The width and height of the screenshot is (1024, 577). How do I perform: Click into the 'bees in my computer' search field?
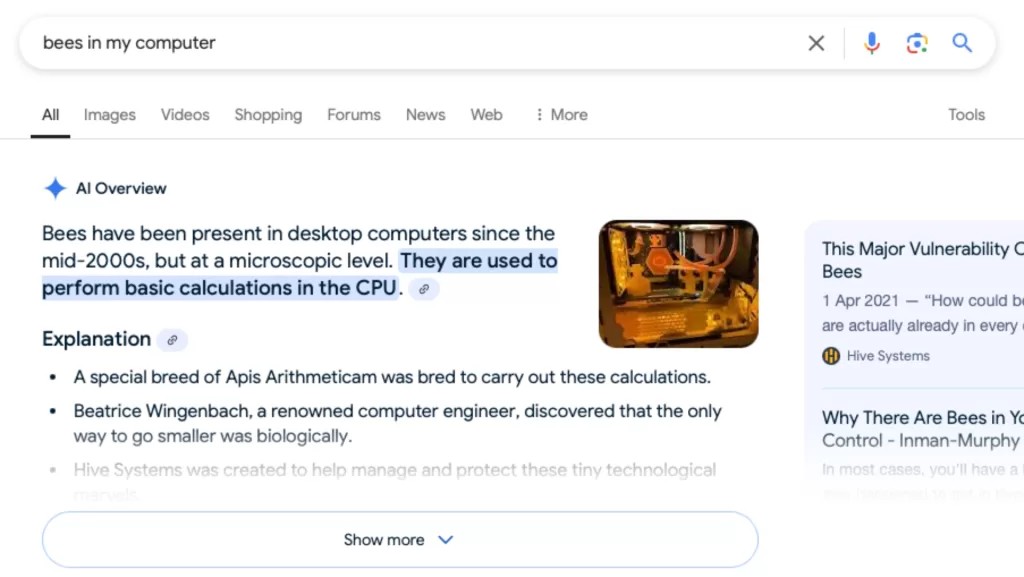tap(400, 43)
